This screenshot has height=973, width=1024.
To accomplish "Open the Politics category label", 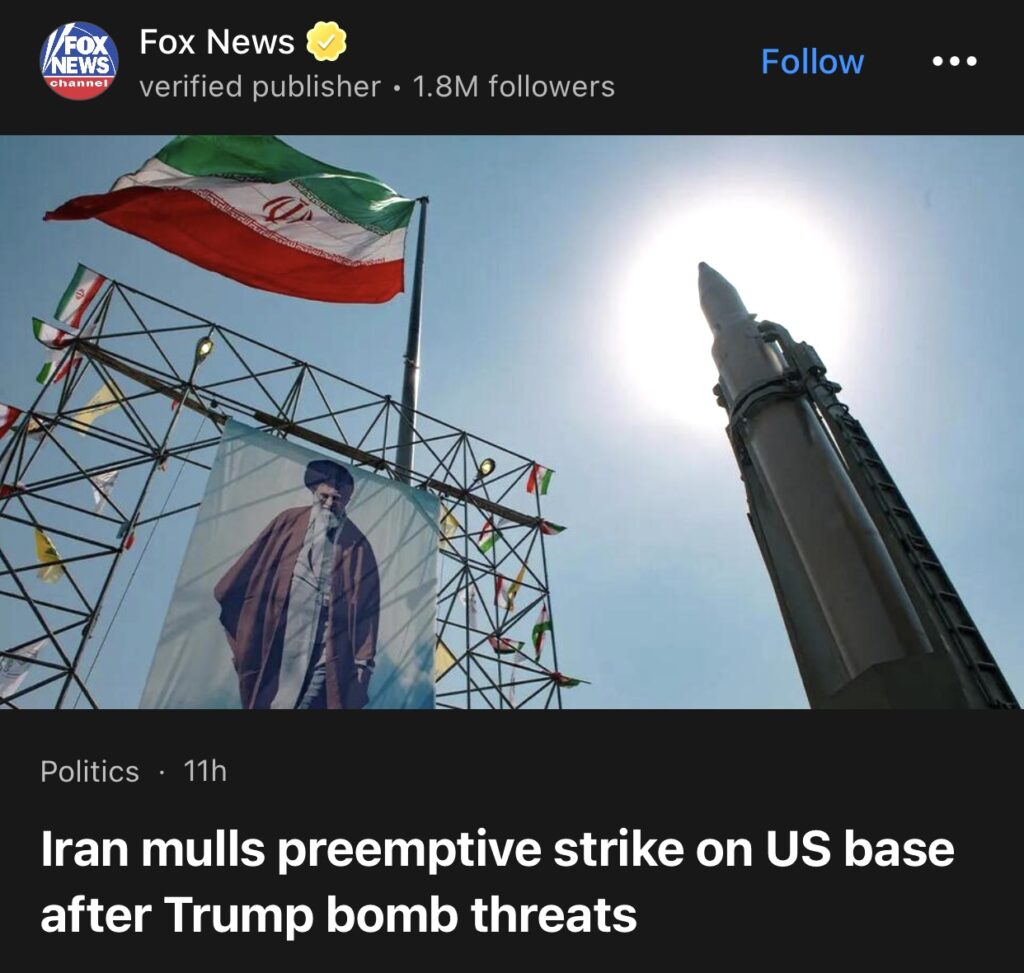I will (89, 771).
